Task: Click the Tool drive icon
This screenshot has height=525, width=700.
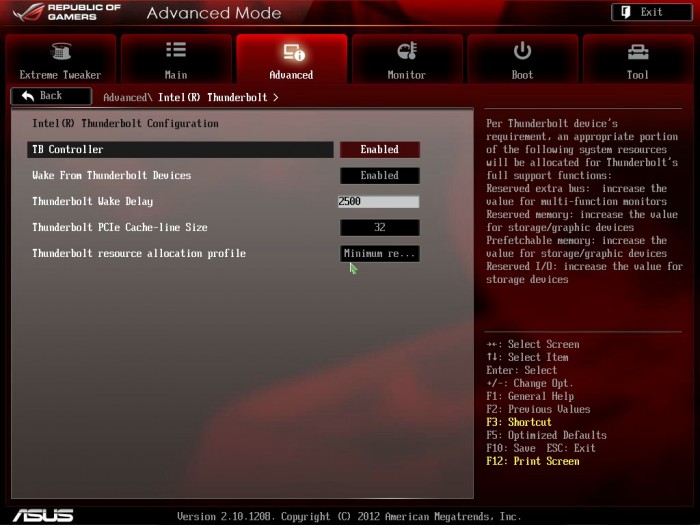Action: (x=638, y=52)
